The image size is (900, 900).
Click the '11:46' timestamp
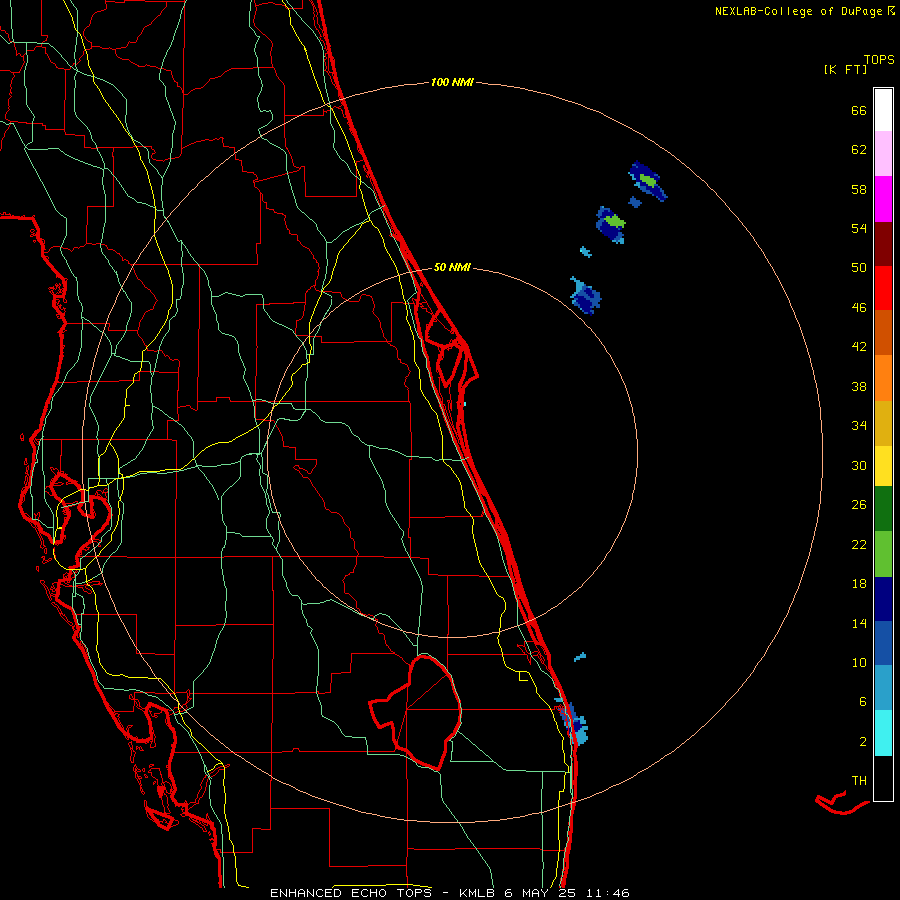click(607, 893)
